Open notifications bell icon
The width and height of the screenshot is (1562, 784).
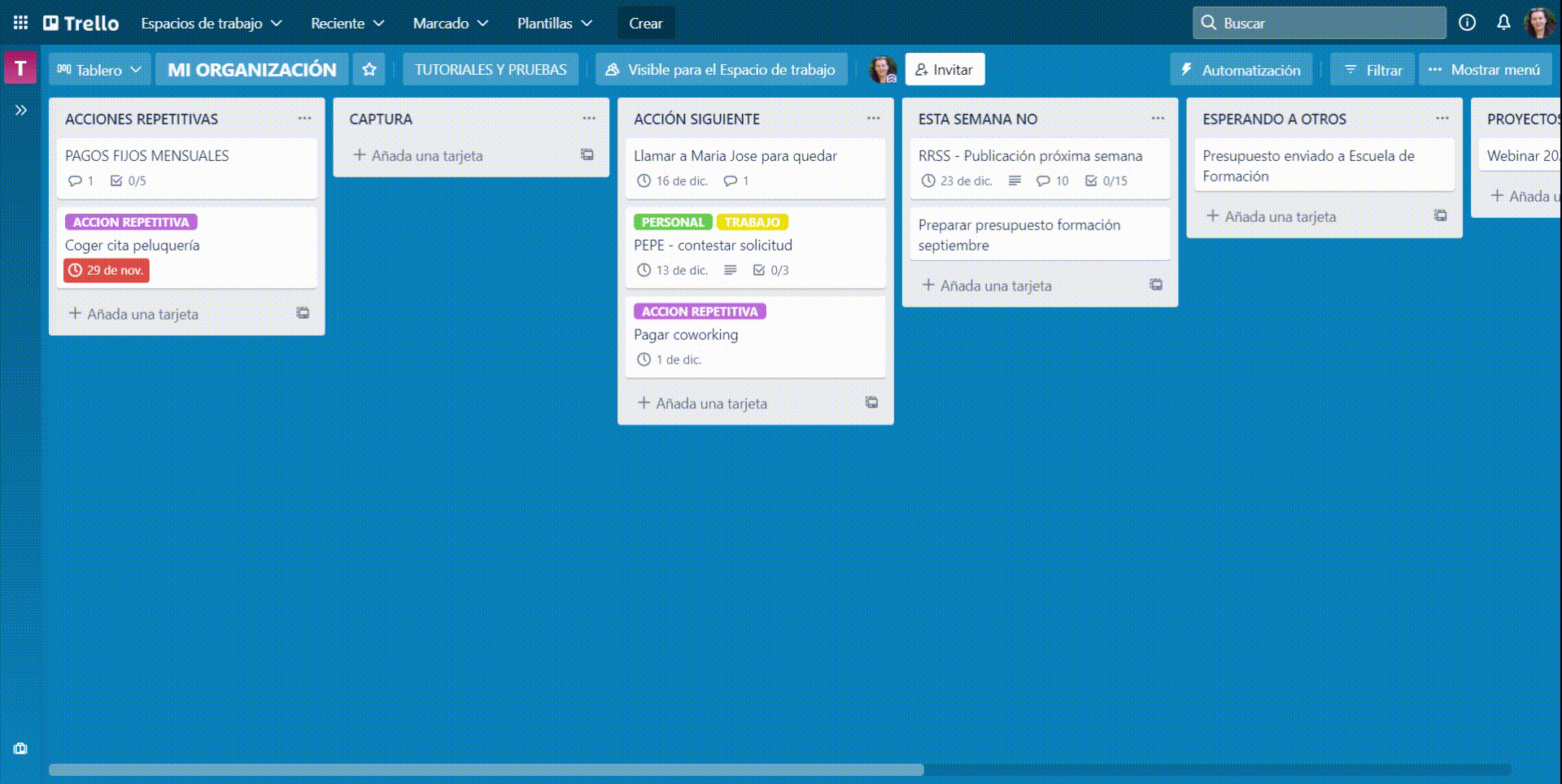click(x=1503, y=23)
